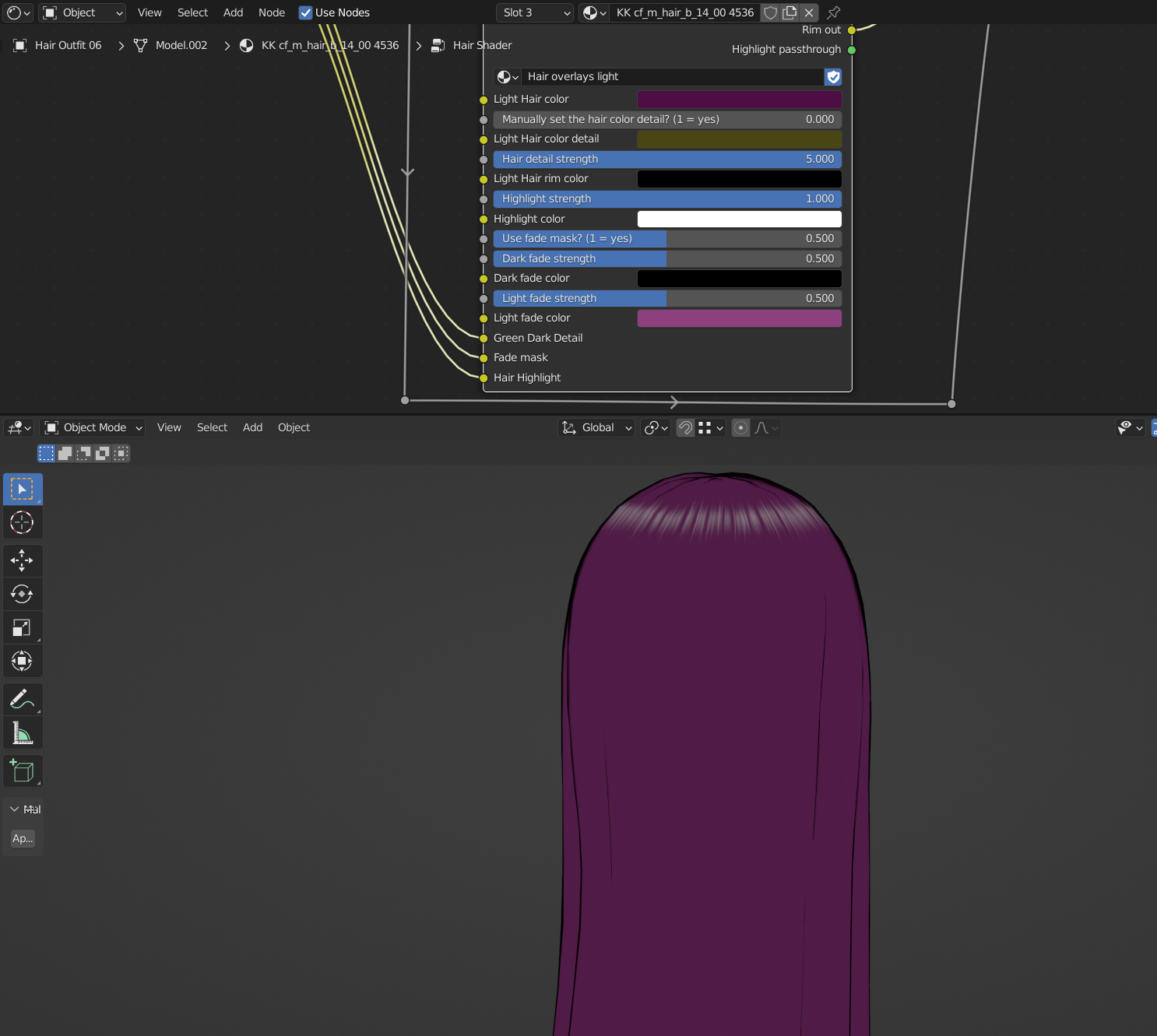Open the Global transform orientation dropdown
Screen dimensions: 1157x1036
596,427
